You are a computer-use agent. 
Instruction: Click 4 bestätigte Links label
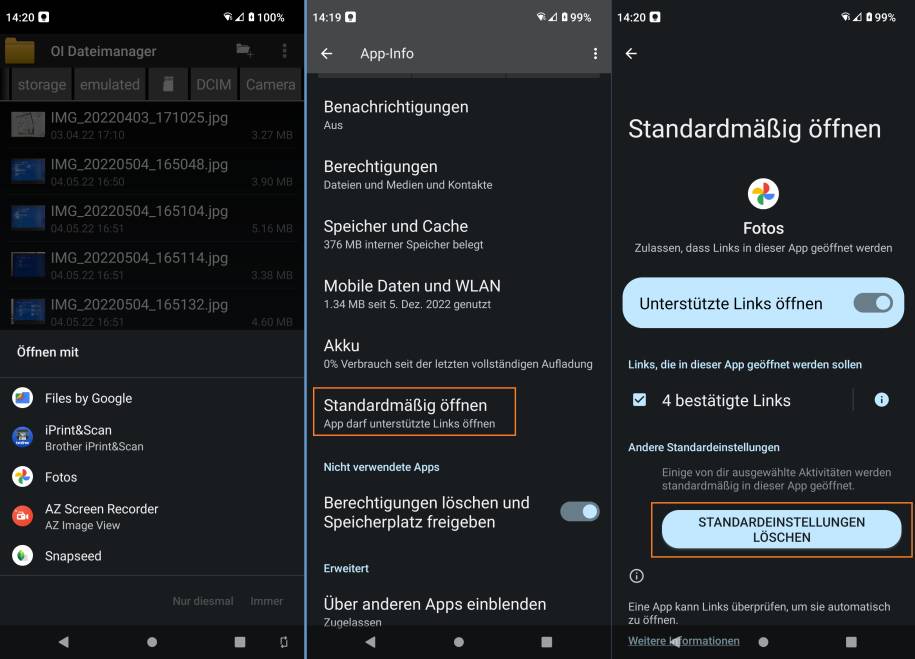726,400
